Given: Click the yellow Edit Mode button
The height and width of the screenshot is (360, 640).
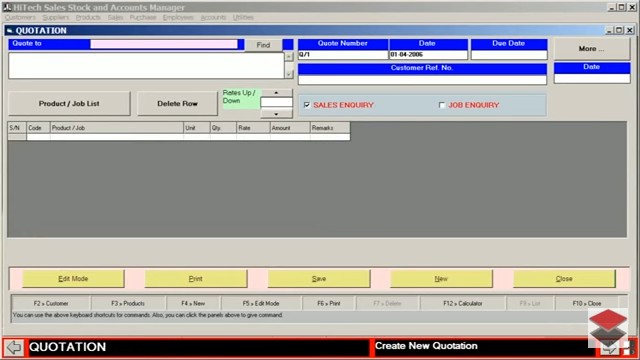Looking at the screenshot, I should pyautogui.click(x=73, y=279).
